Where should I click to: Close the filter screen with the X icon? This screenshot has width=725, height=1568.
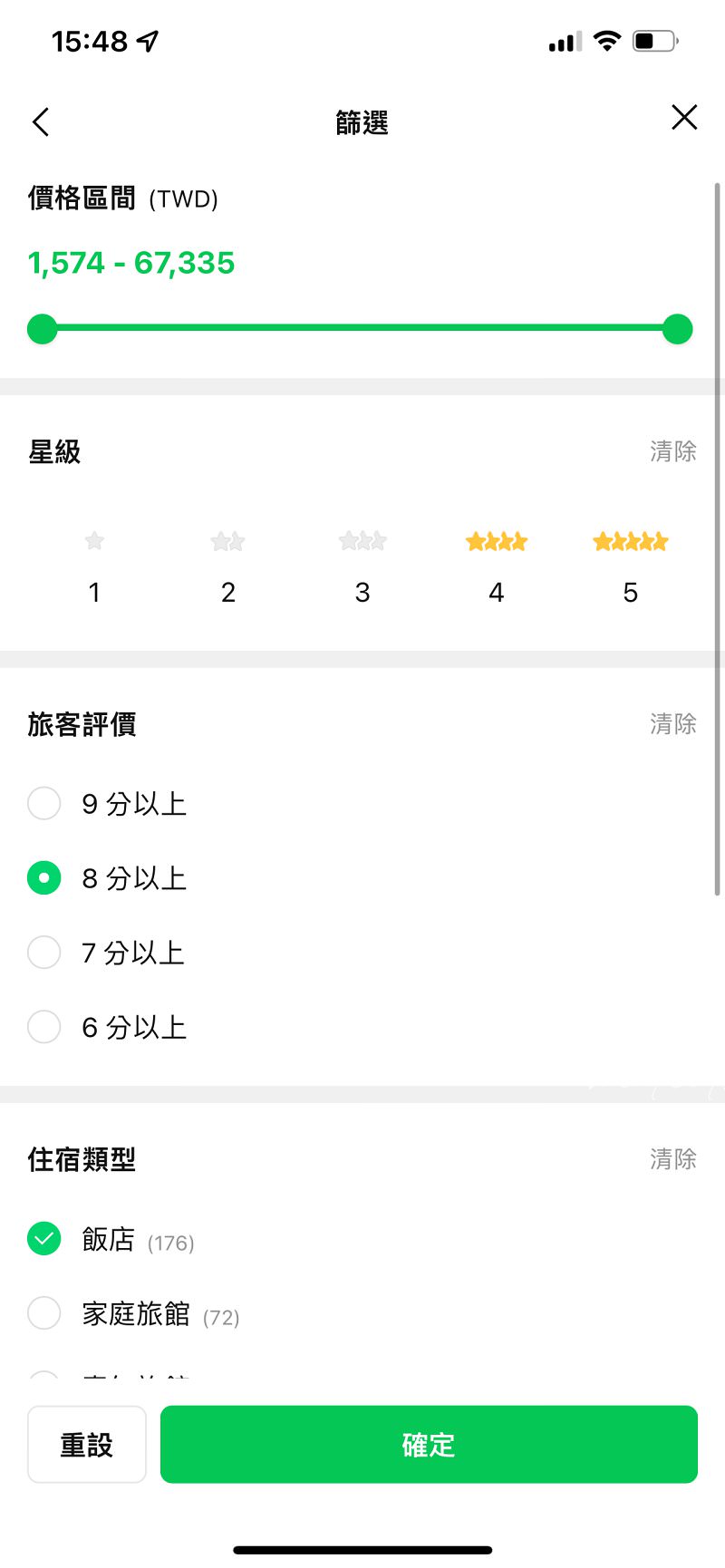pos(684,117)
